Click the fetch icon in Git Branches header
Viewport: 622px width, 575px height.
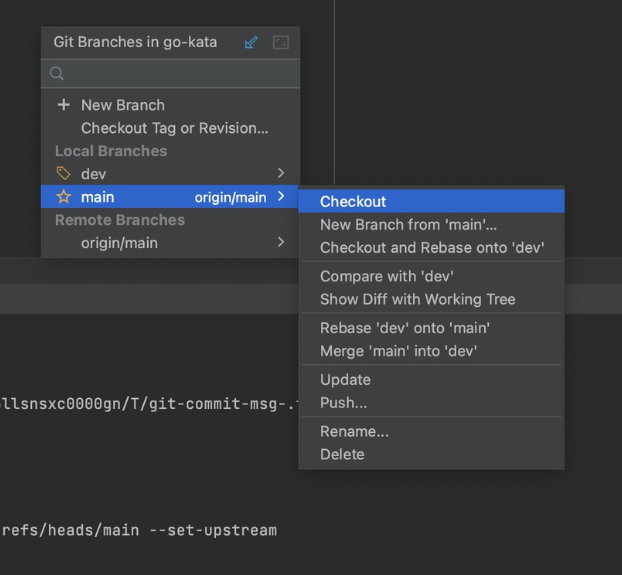tap(251, 43)
